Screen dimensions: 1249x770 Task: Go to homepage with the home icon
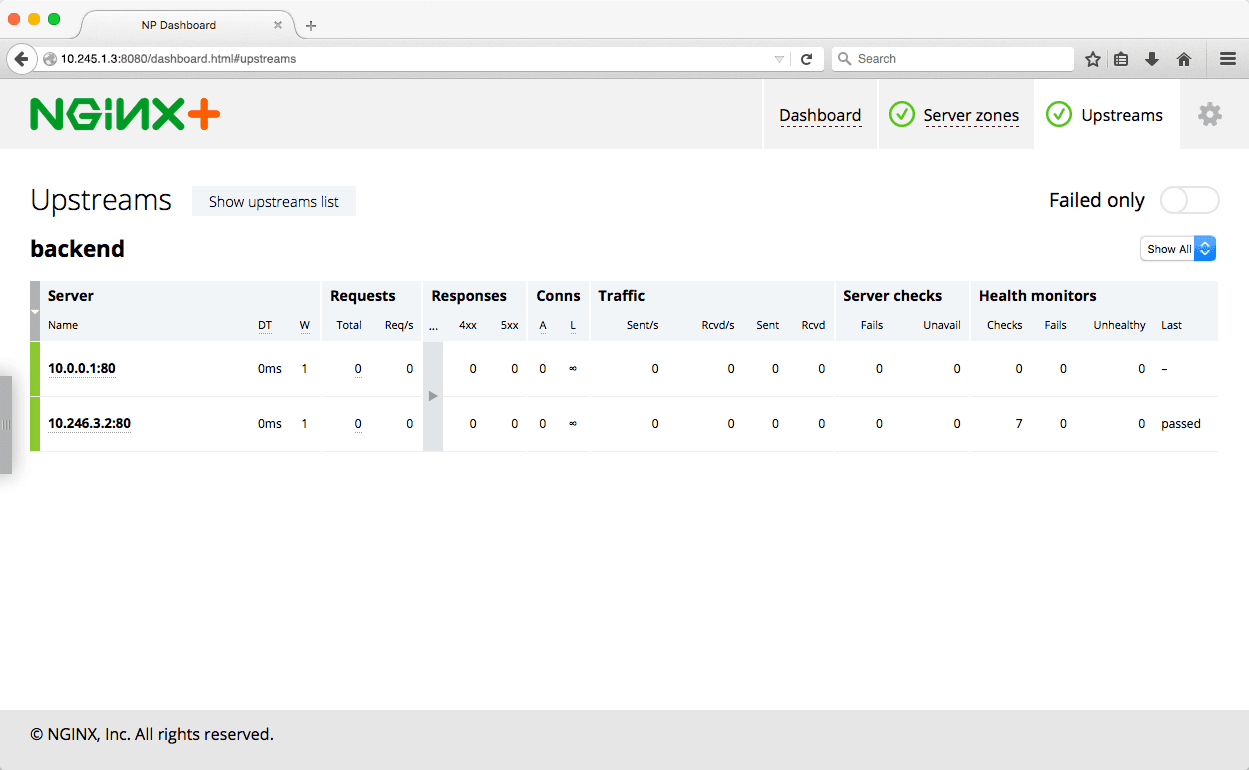pos(1183,58)
